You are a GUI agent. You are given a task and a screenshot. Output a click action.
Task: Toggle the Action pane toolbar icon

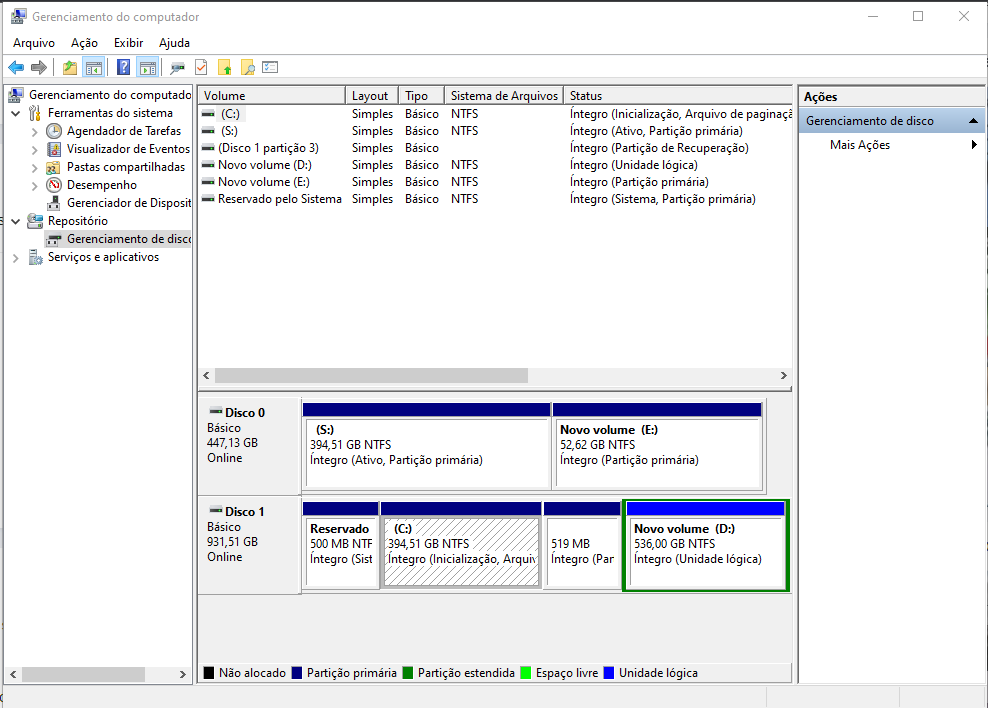coord(147,67)
